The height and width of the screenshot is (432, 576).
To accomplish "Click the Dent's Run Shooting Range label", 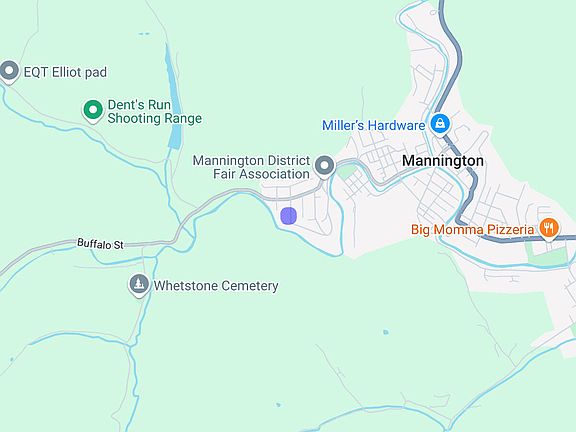I will (155, 112).
